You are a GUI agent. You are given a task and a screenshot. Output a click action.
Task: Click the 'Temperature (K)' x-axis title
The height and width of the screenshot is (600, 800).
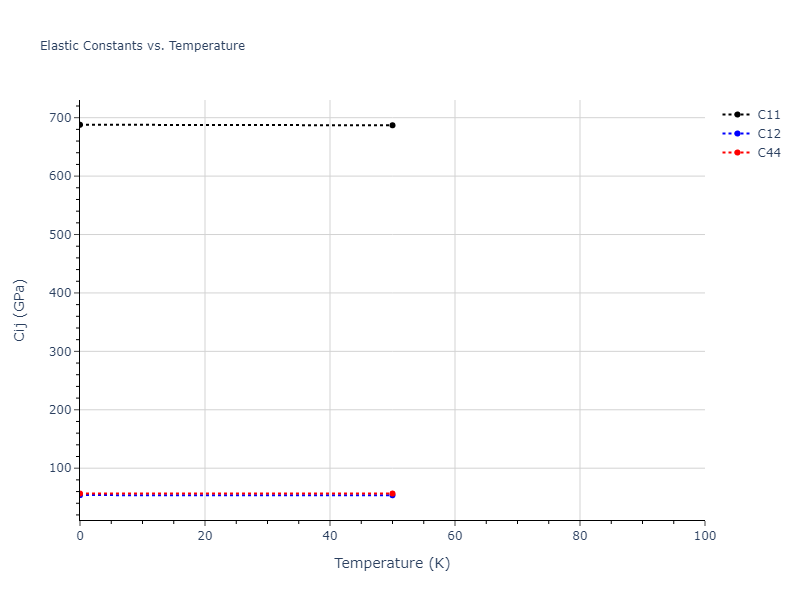392,563
